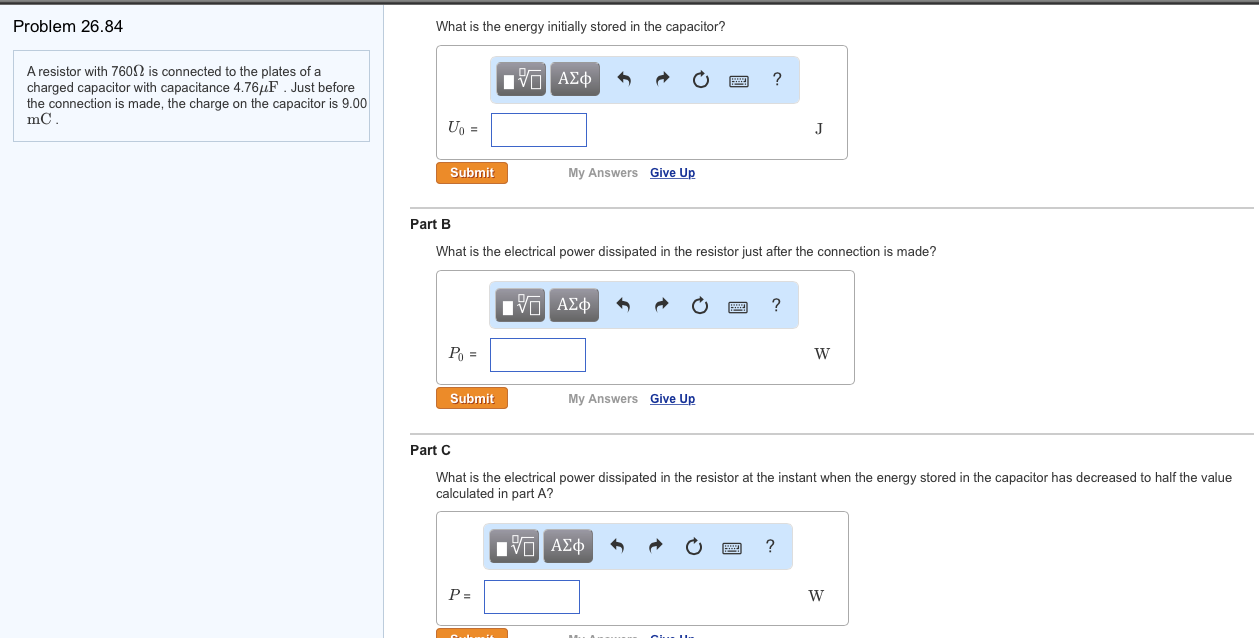Focus the Part C P answer field
This screenshot has width=1259, height=638.
(532, 597)
